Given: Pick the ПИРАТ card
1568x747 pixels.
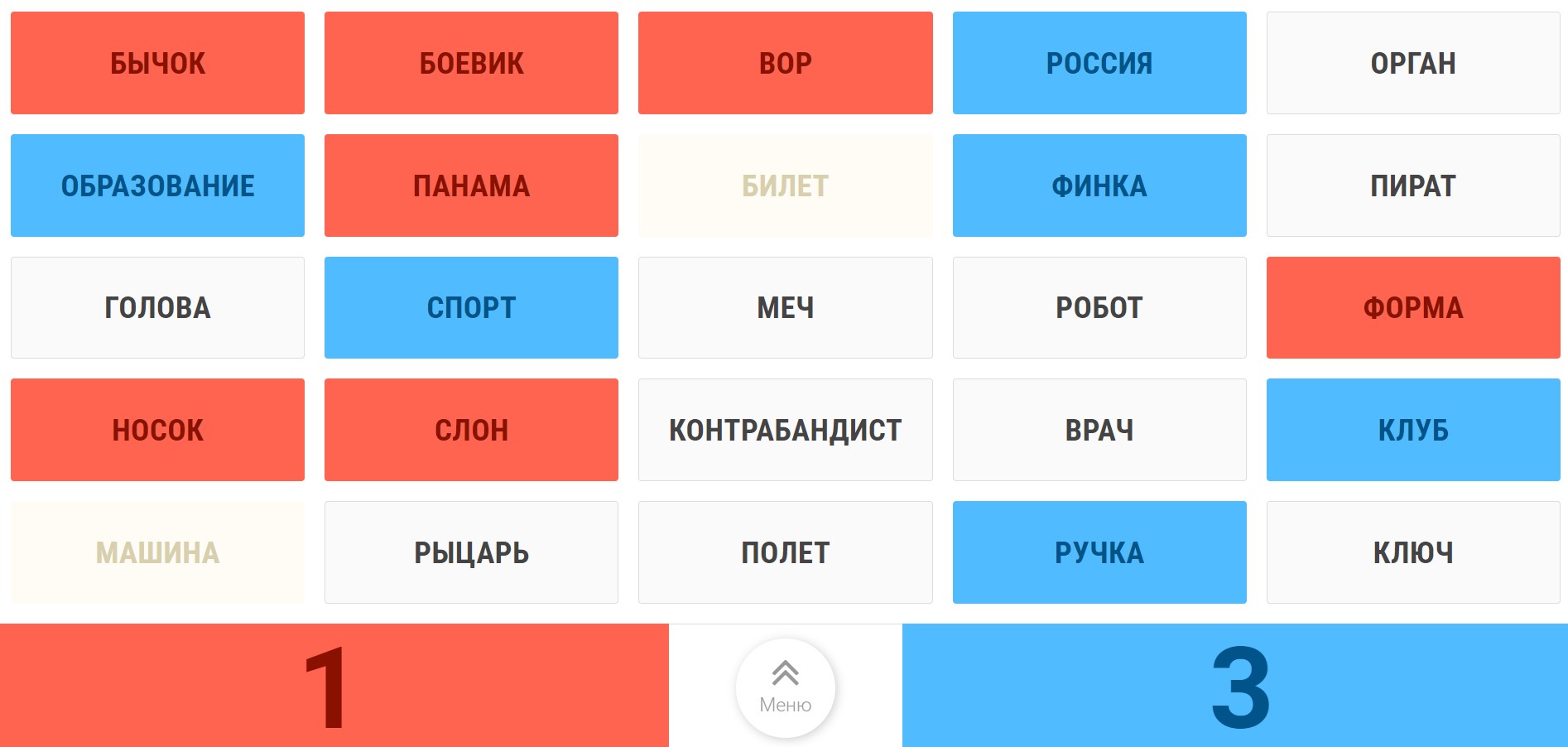Looking at the screenshot, I should pyautogui.click(x=1412, y=184).
